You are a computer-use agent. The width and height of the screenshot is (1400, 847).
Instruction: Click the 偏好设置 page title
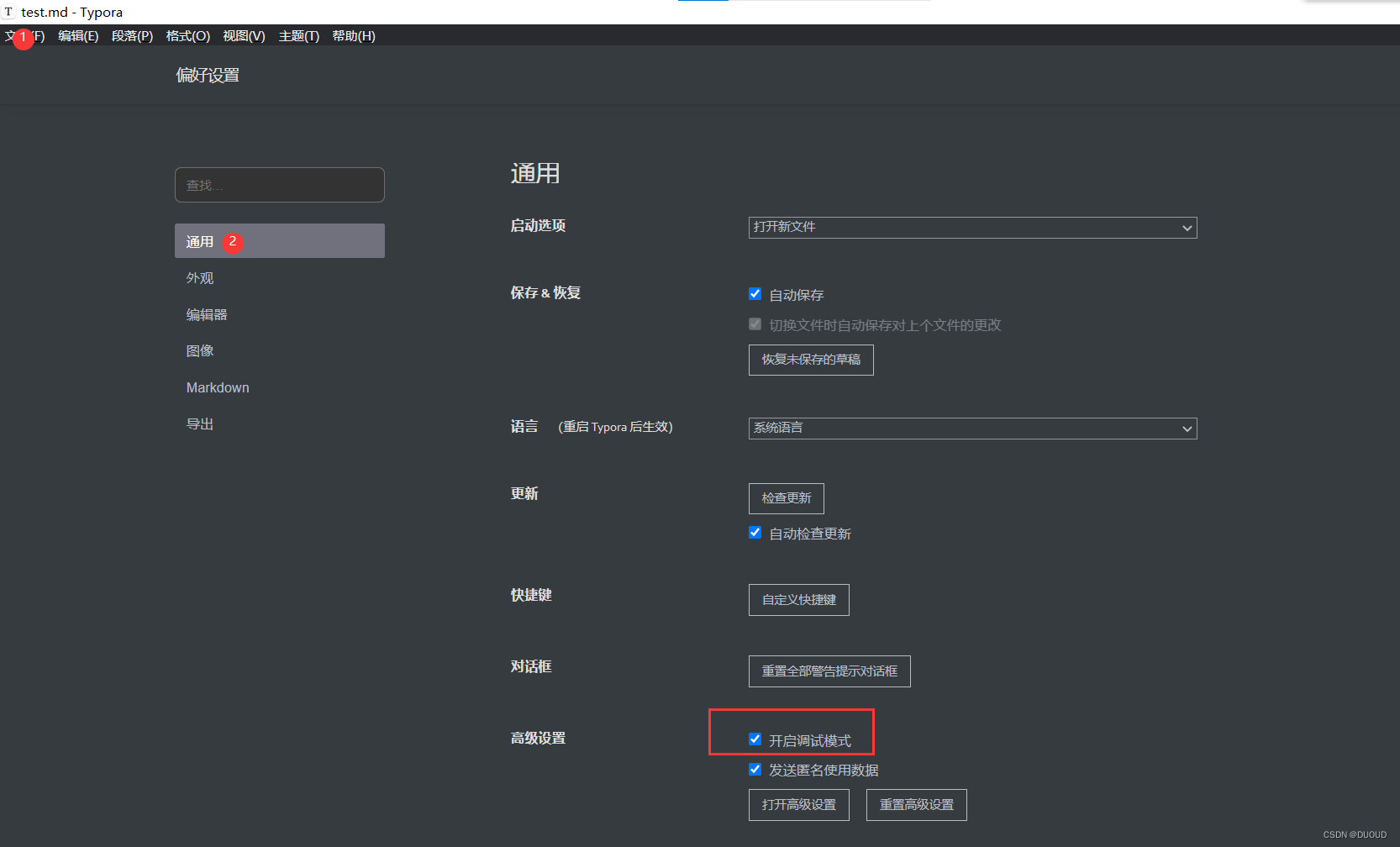point(208,76)
